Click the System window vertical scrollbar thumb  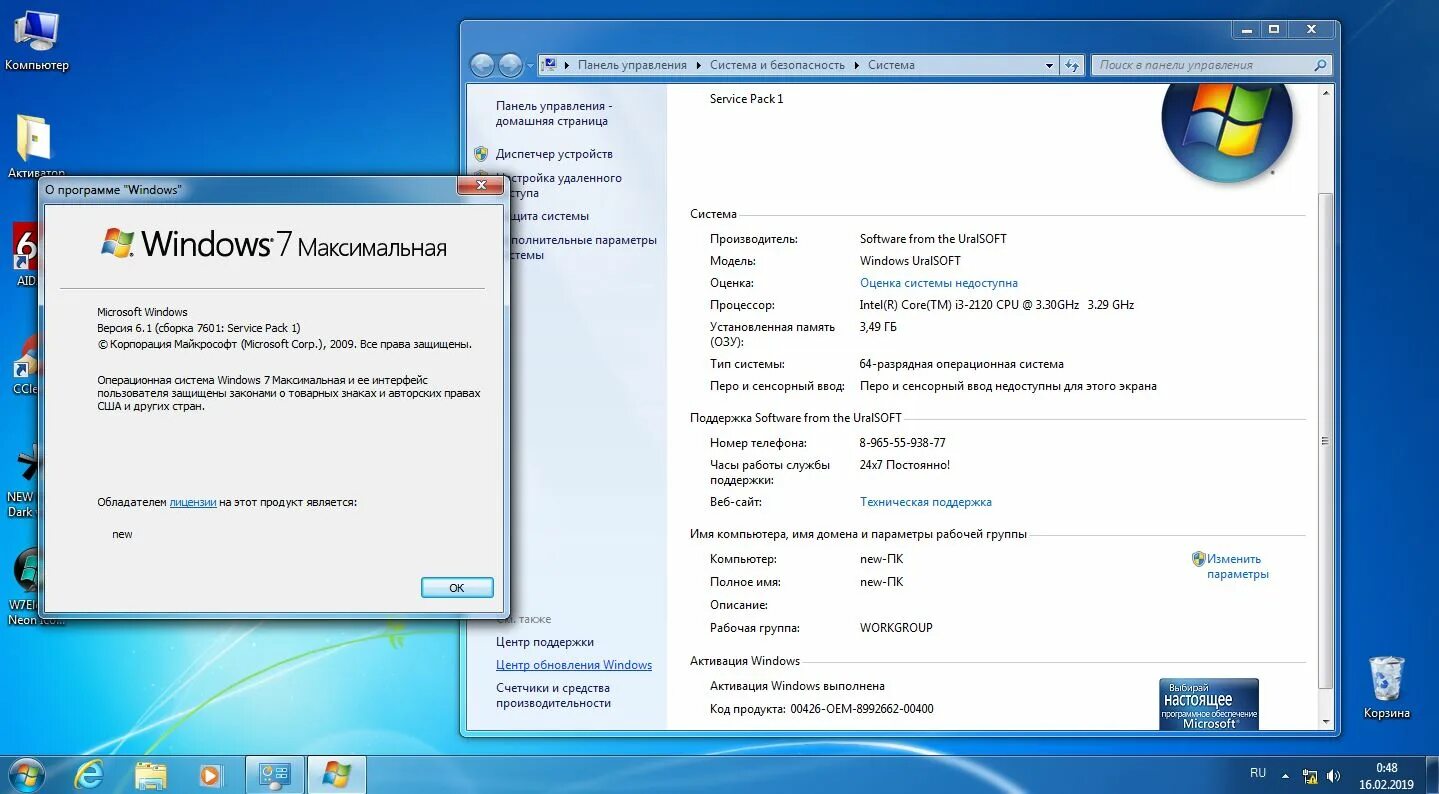coord(1326,440)
